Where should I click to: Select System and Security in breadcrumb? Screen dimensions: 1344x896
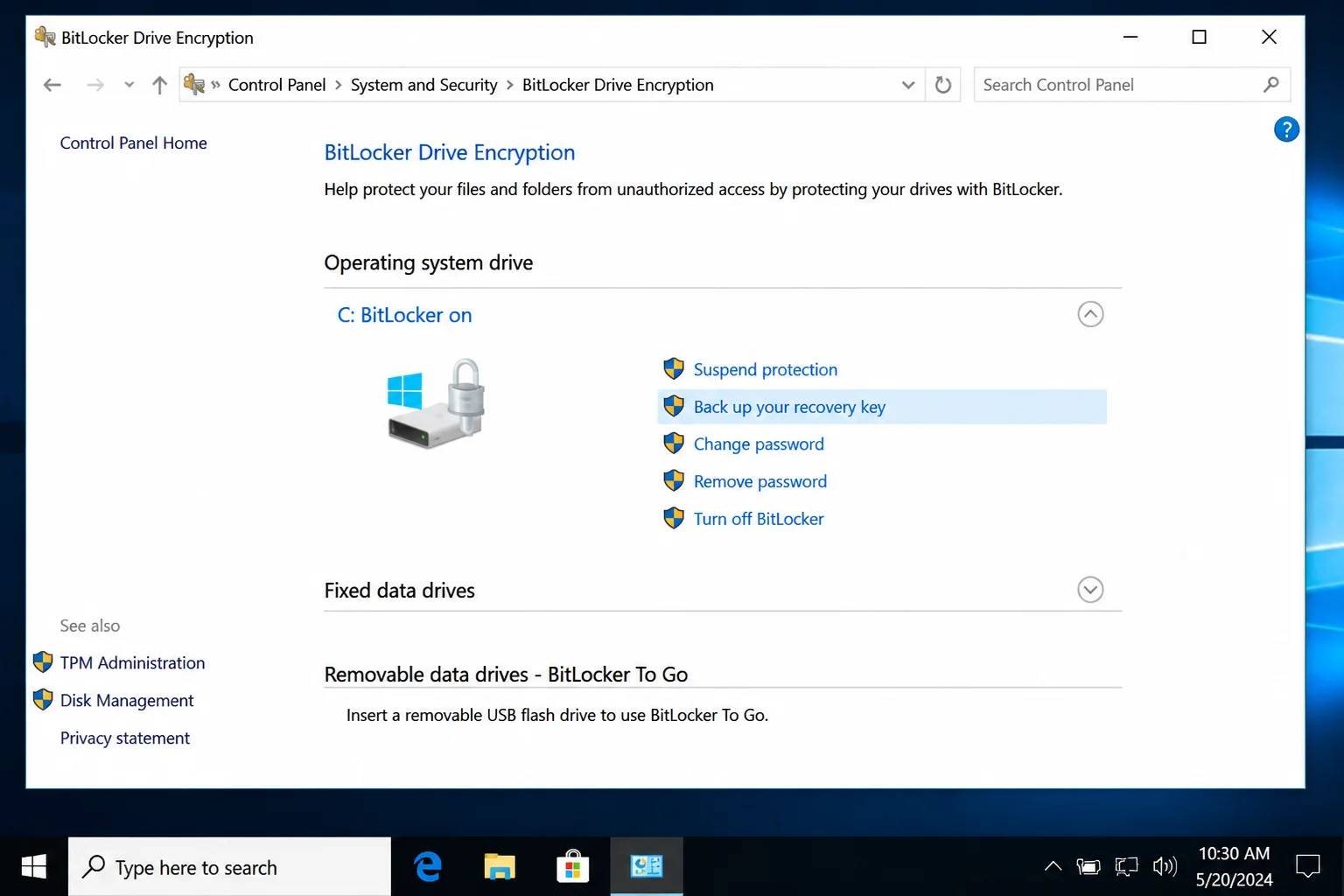(x=423, y=85)
